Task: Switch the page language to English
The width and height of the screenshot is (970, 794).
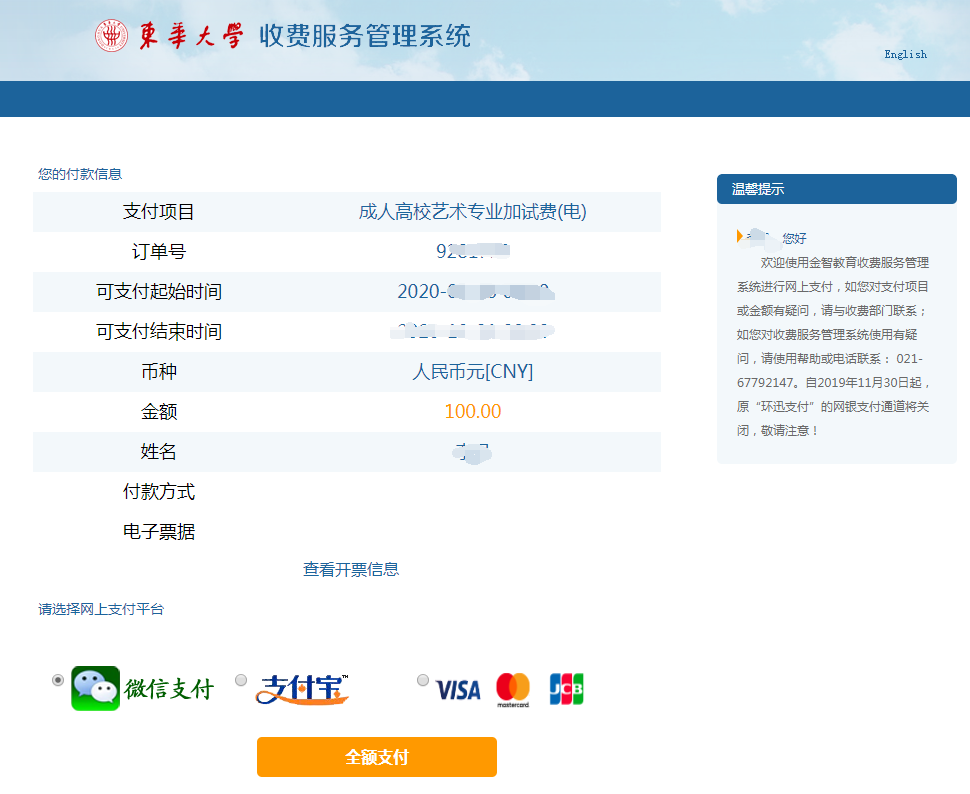Action: coord(904,54)
